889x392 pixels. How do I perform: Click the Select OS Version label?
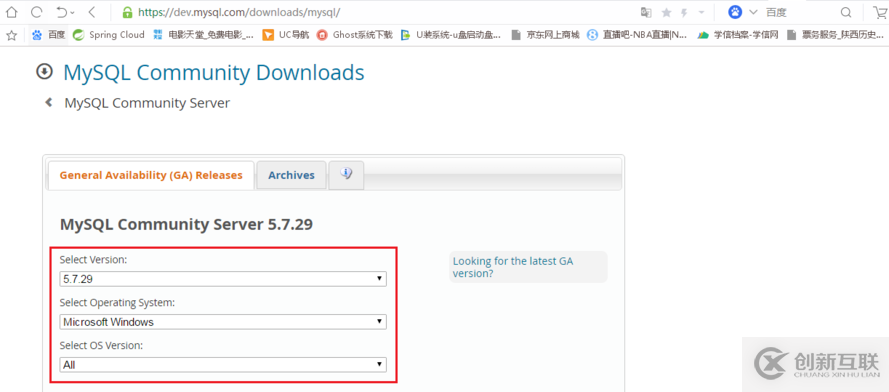click(101, 345)
